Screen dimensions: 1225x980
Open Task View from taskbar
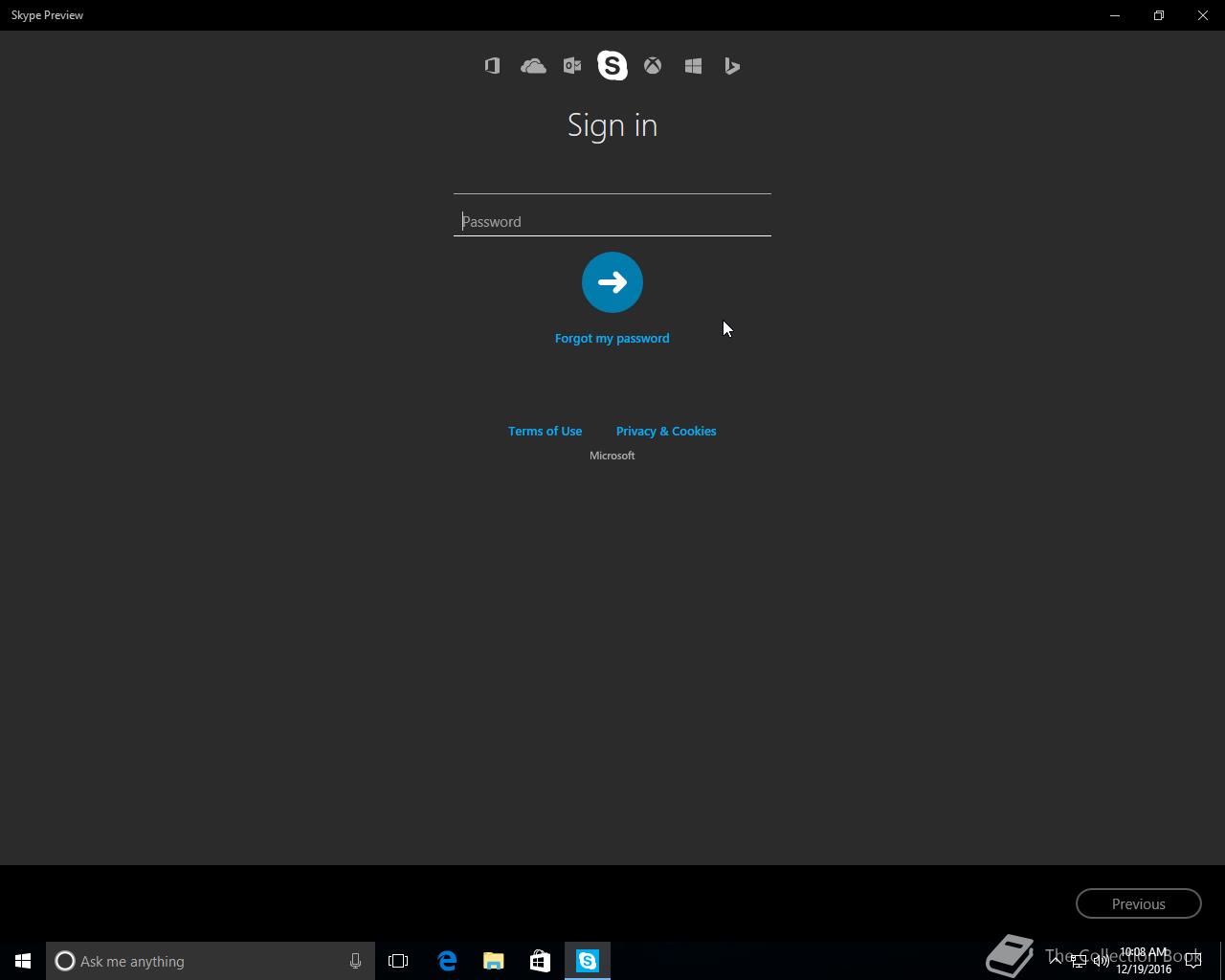pyautogui.click(x=398, y=961)
